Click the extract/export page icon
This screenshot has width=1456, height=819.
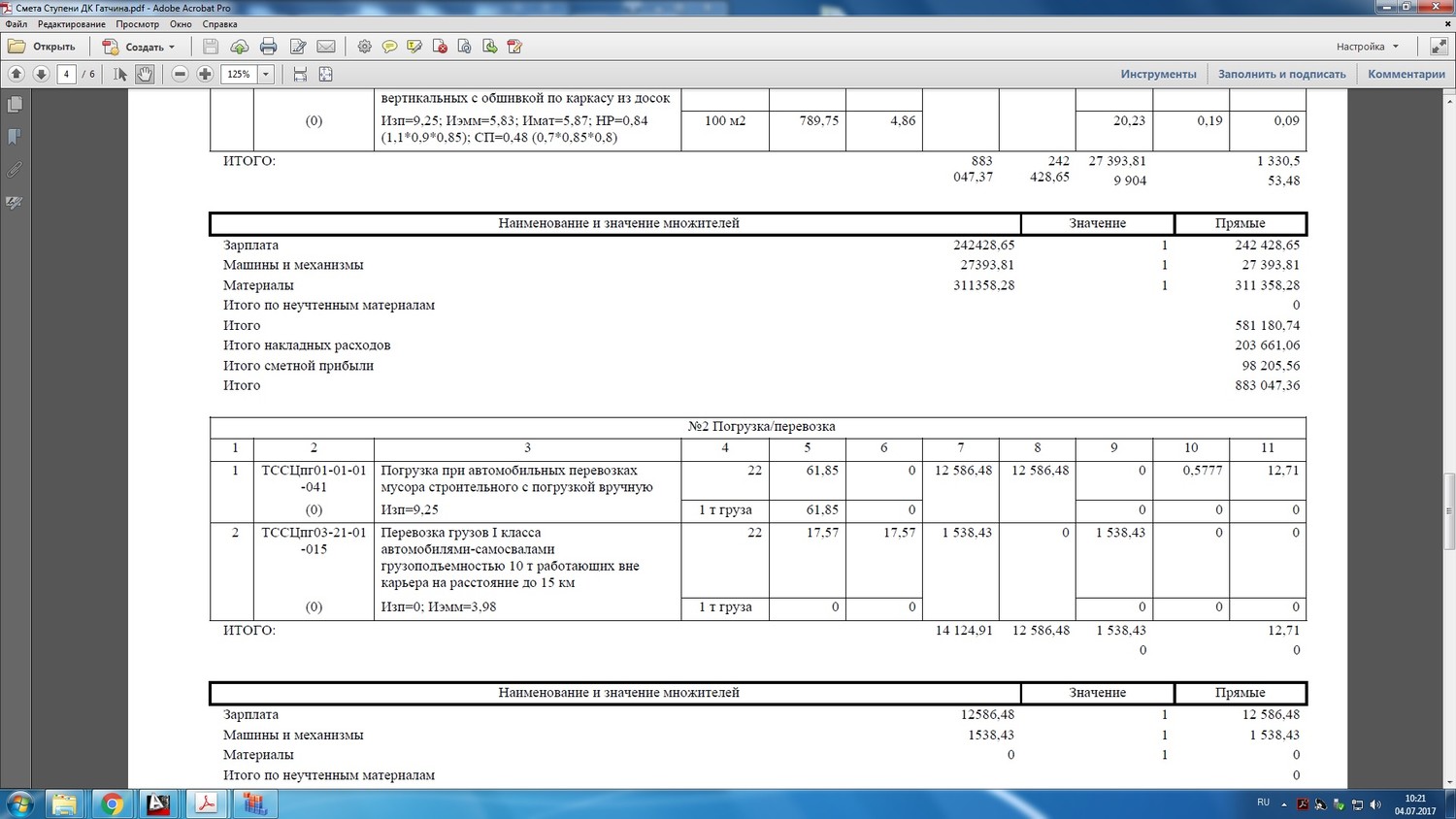(490, 47)
